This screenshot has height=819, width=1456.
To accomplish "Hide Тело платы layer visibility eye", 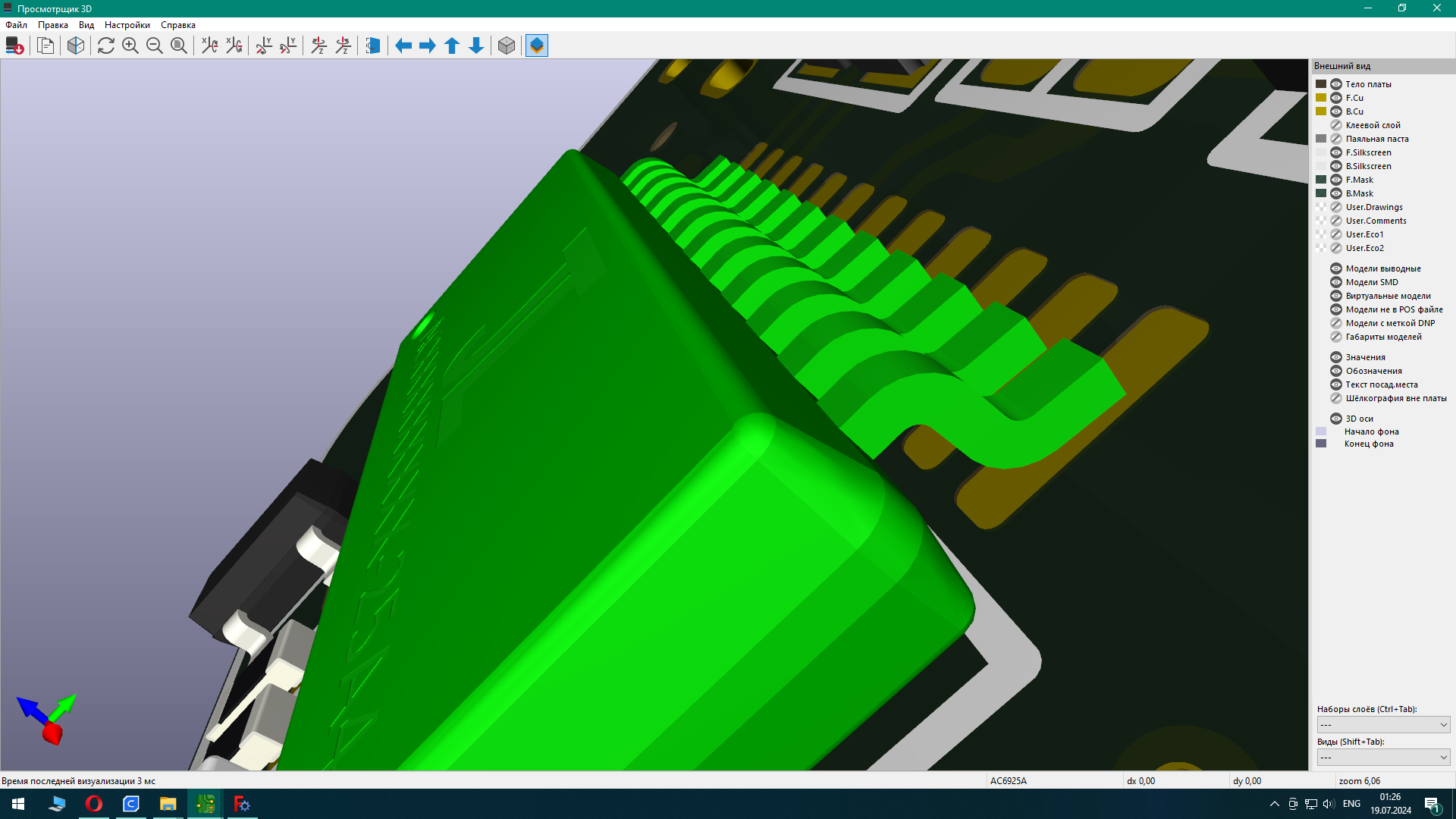I will pyautogui.click(x=1336, y=84).
